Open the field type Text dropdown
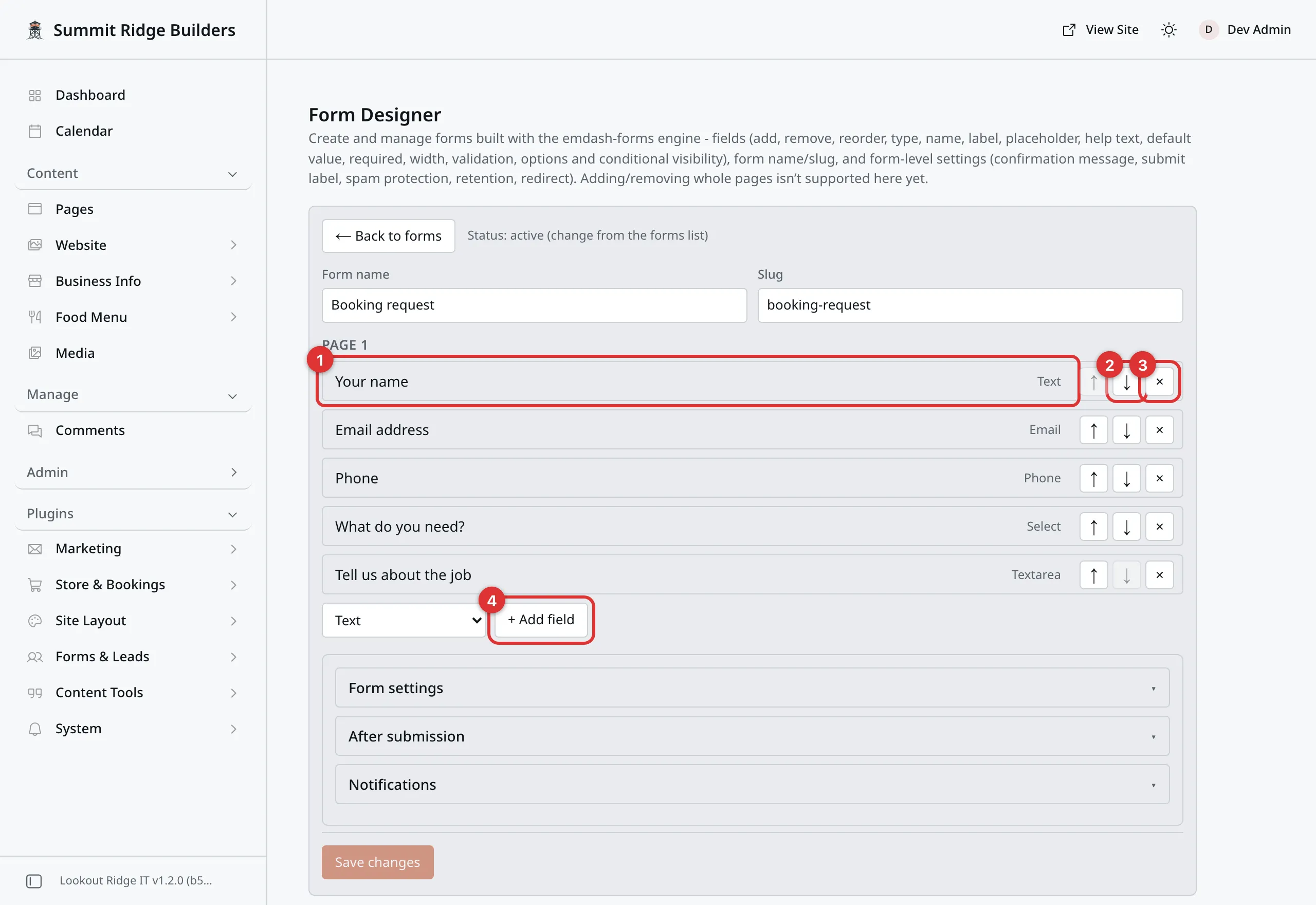This screenshot has width=1316, height=905. coord(404,620)
